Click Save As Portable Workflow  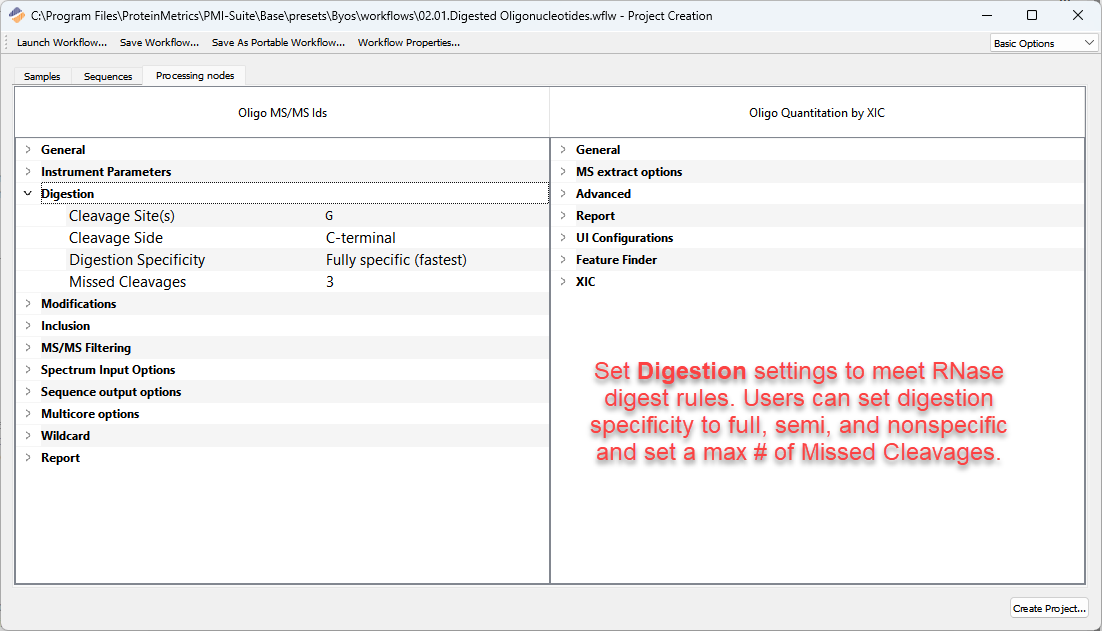click(x=278, y=43)
